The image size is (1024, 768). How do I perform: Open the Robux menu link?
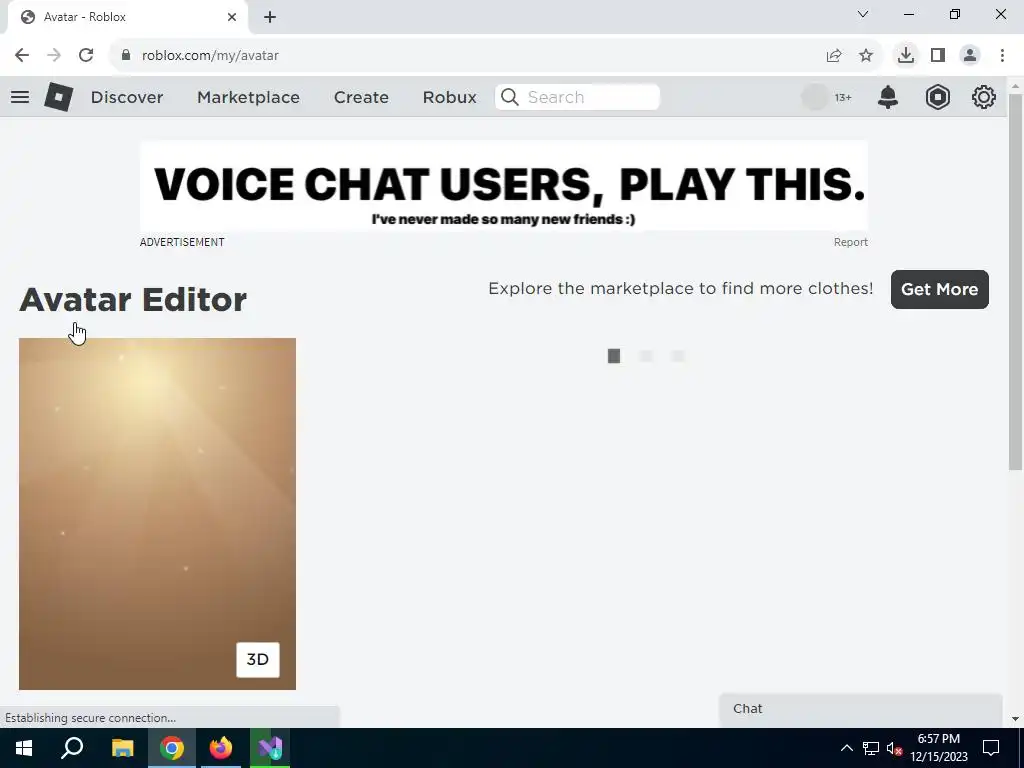click(x=449, y=97)
